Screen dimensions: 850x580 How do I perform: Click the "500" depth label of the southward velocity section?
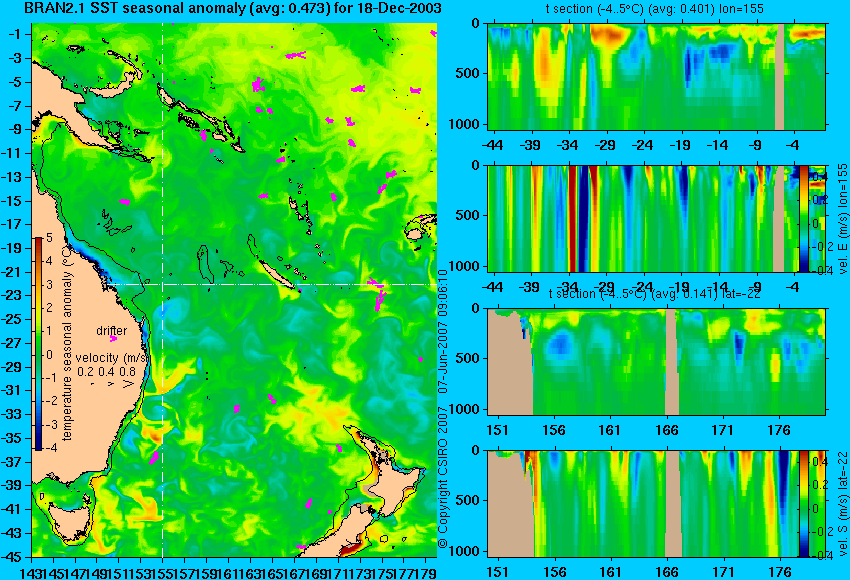pos(467,500)
